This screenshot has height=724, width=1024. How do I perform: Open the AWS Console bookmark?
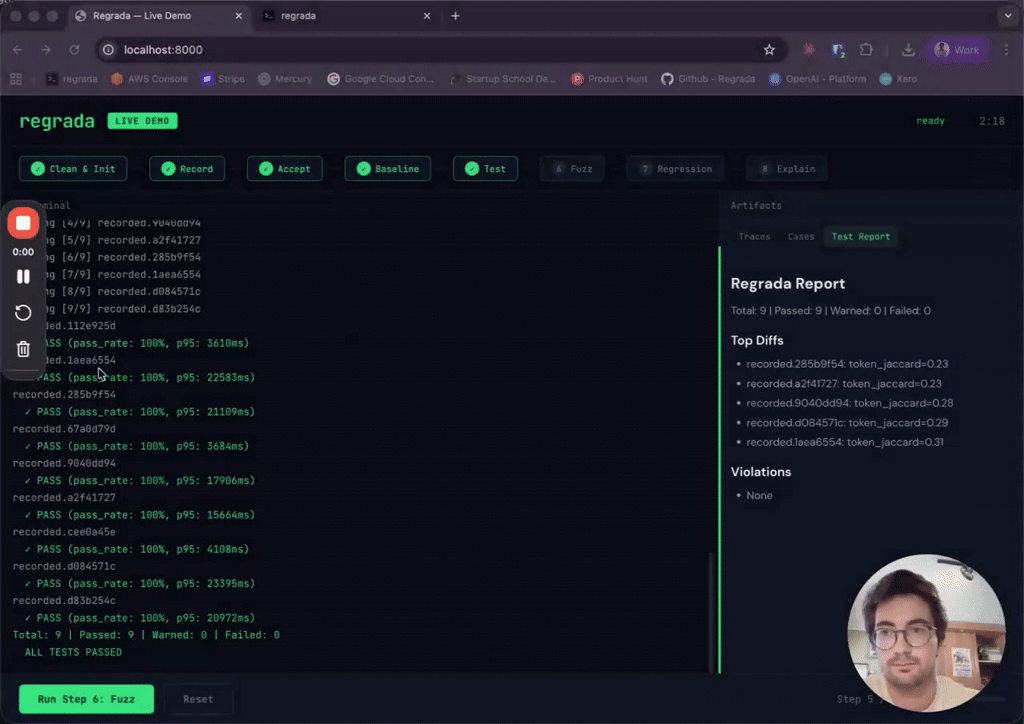coord(149,79)
